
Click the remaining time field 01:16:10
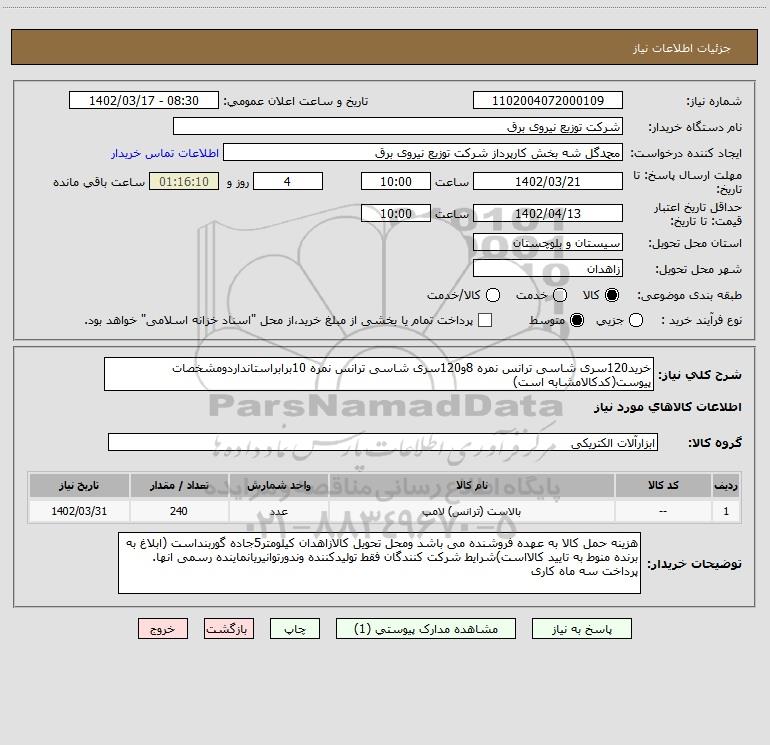184,182
